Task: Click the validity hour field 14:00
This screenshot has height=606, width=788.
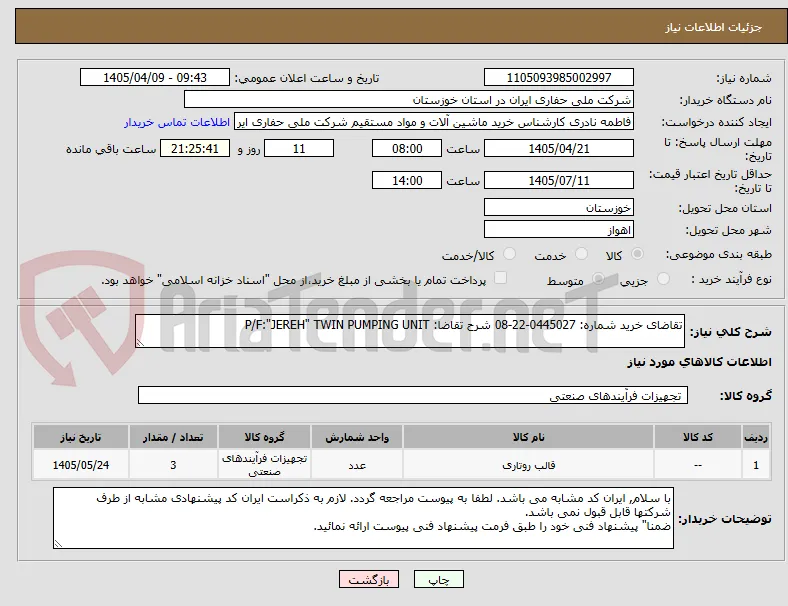Action: 407,180
